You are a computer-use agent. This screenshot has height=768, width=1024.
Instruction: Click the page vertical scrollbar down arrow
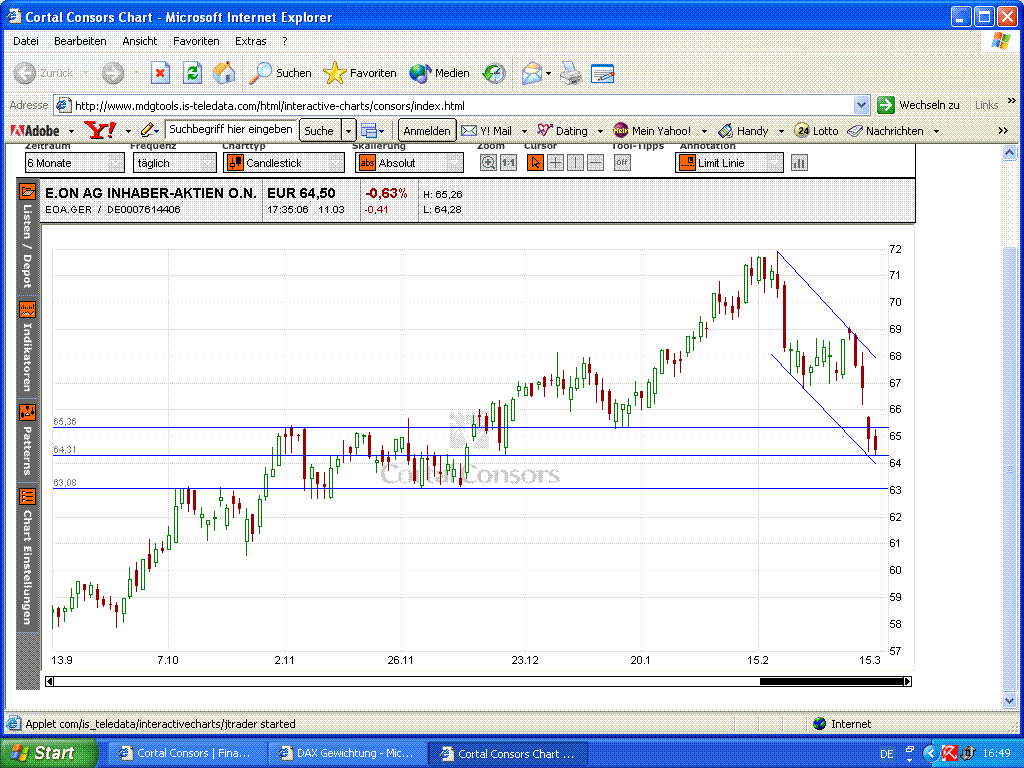coord(1010,700)
